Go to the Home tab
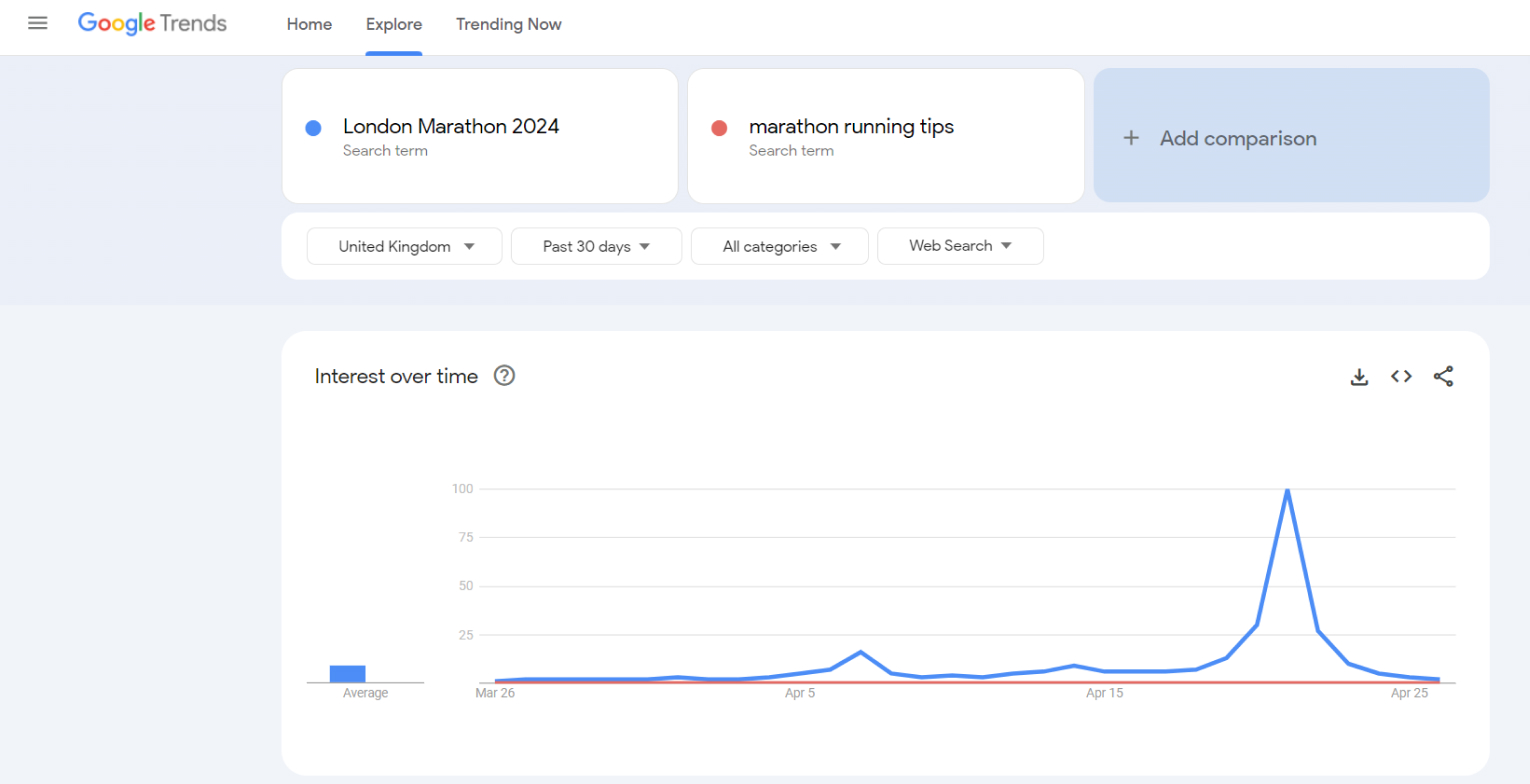1530x784 pixels. [x=309, y=24]
